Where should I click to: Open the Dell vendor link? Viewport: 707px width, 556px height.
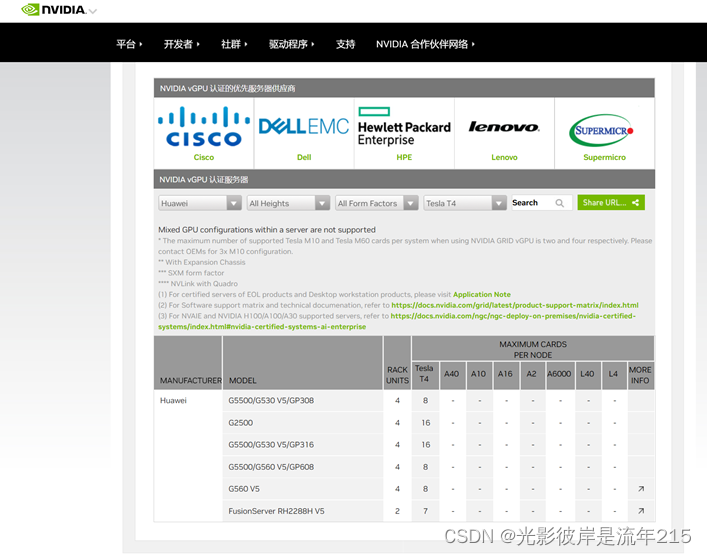coord(304,157)
